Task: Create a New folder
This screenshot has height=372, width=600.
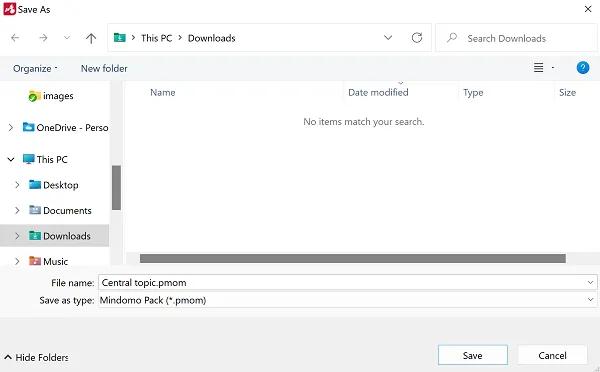Action: [104, 69]
